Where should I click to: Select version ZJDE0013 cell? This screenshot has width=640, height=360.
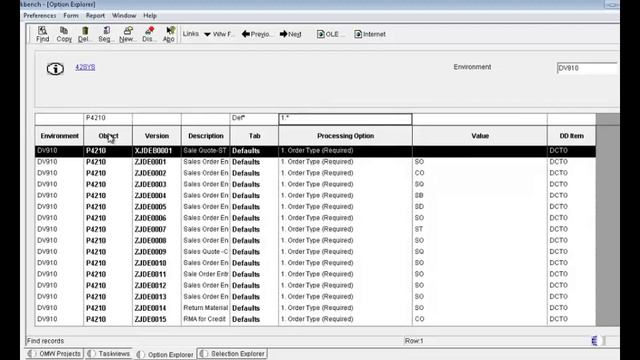click(157, 297)
